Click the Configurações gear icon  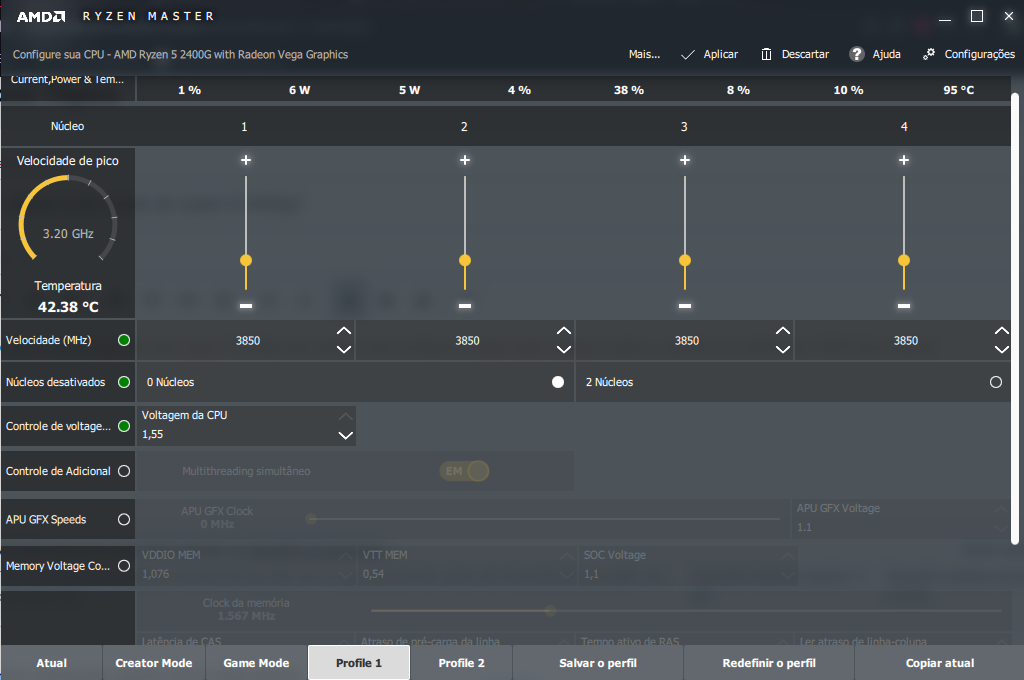929,54
